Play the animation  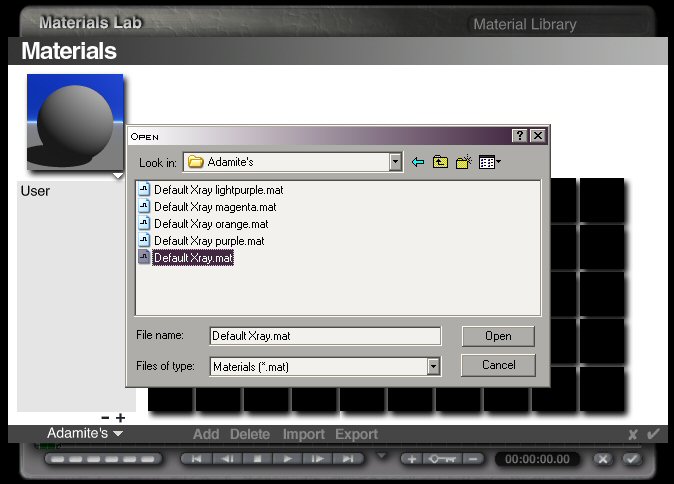[x=287, y=459]
